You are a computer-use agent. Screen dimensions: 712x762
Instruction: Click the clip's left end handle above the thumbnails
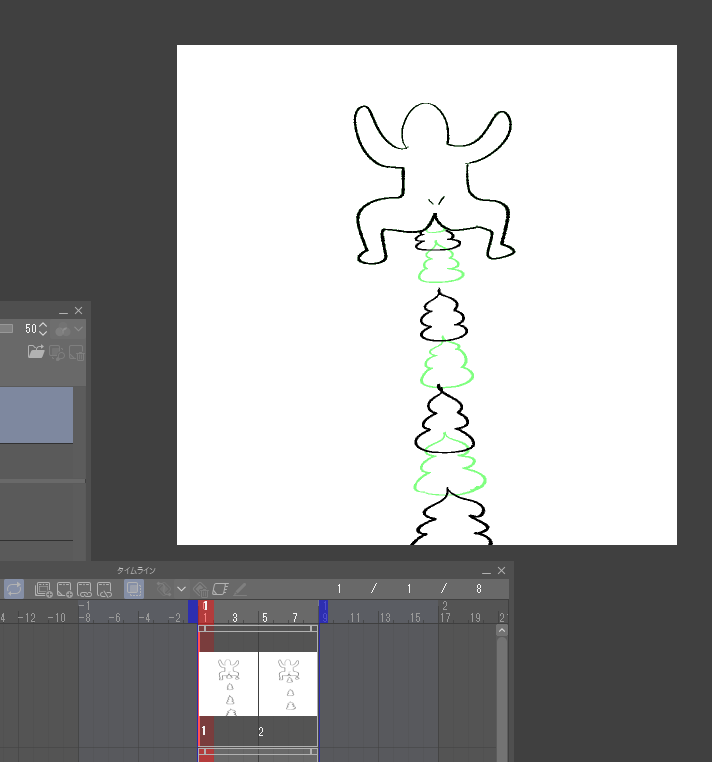[202, 628]
